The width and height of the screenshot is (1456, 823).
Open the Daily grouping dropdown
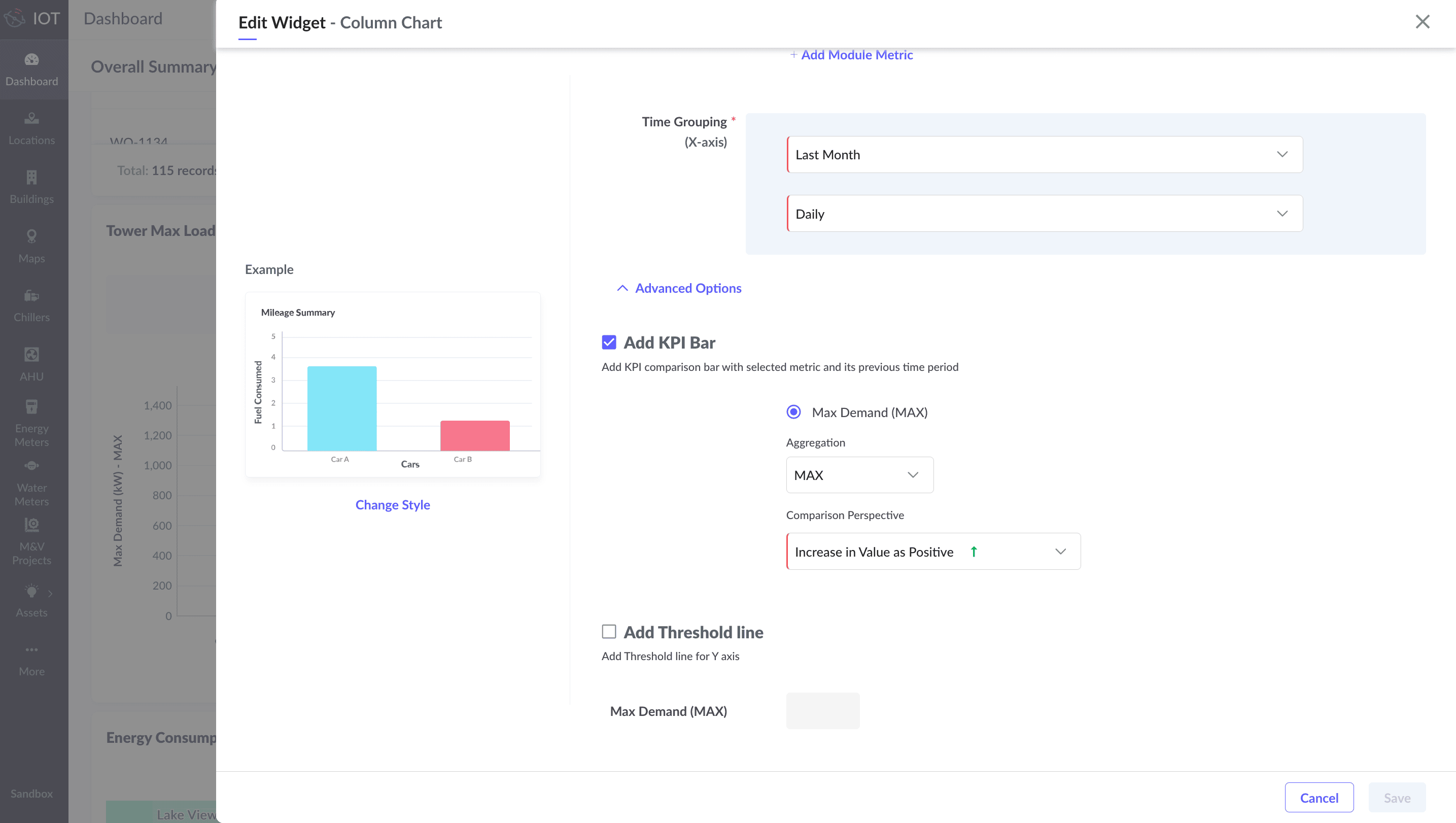coord(1045,214)
